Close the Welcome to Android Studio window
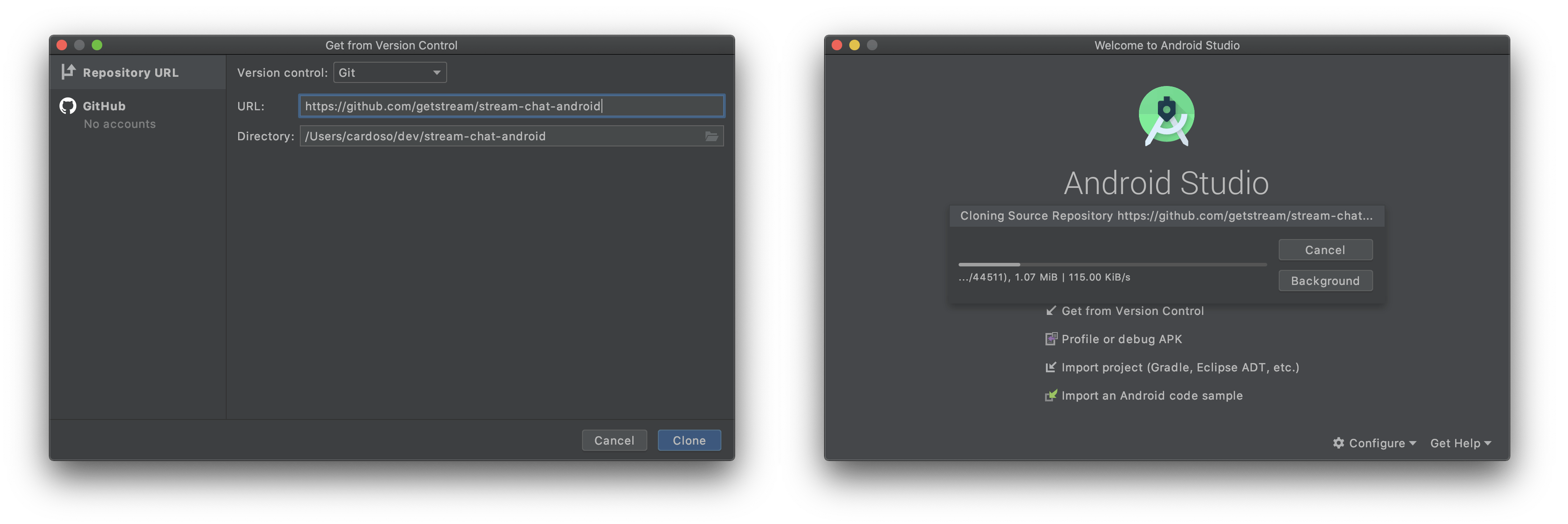The height and width of the screenshot is (524, 1568). pos(836,45)
